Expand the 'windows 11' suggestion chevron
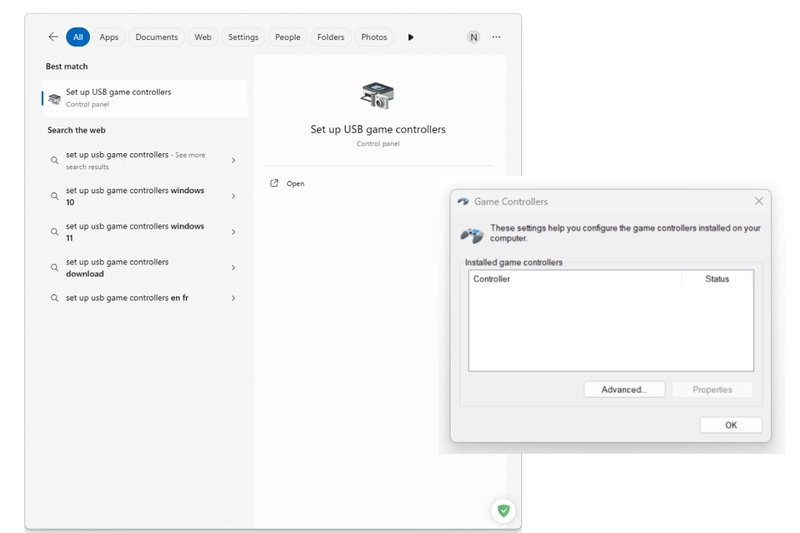Viewport: 800px width, 533px height. pyautogui.click(x=233, y=232)
